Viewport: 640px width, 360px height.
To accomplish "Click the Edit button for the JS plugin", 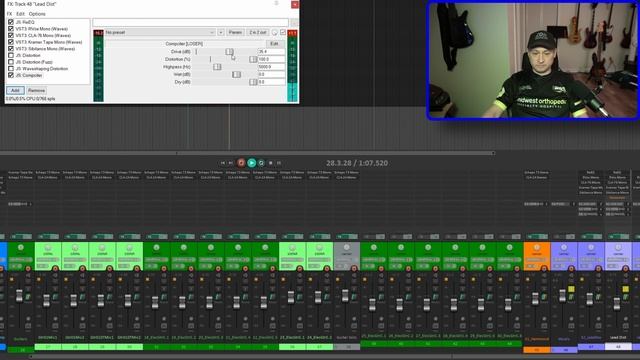I will 274,44.
